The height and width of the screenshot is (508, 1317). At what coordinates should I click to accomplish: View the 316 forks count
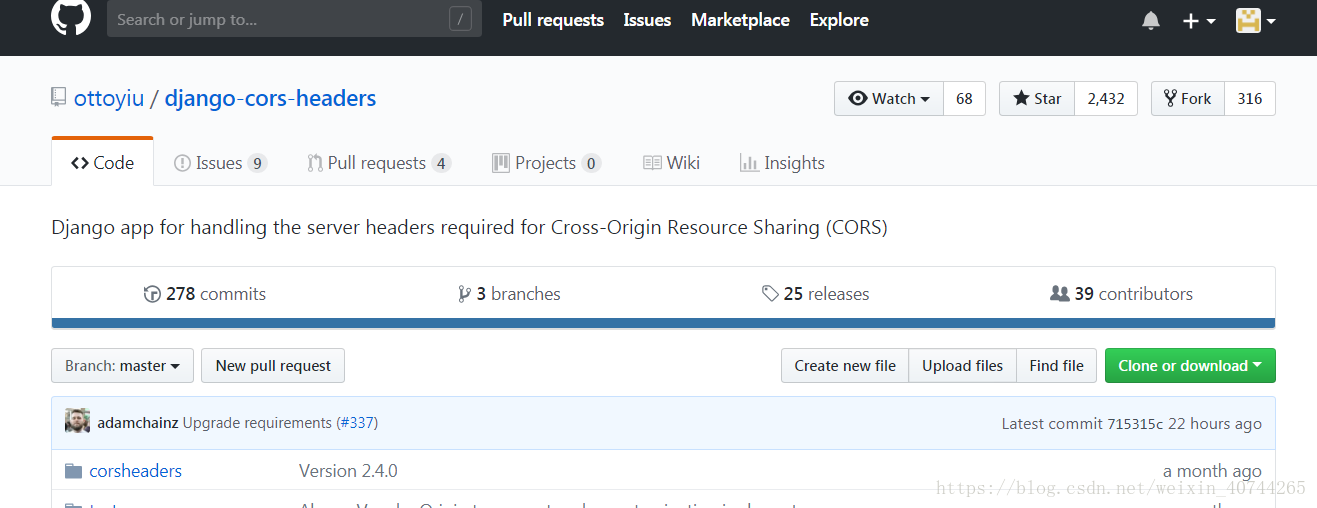1250,98
